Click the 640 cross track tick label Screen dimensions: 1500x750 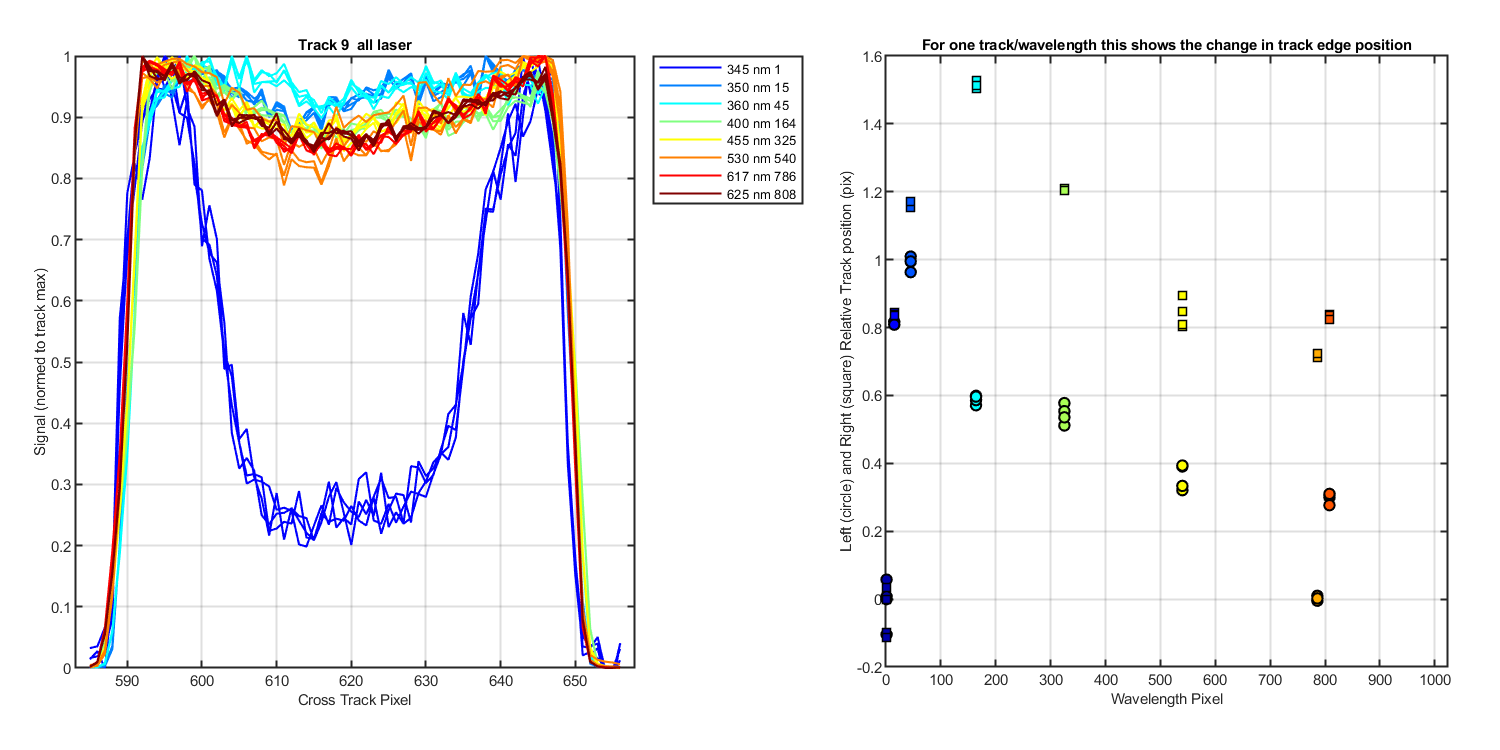pos(501,682)
